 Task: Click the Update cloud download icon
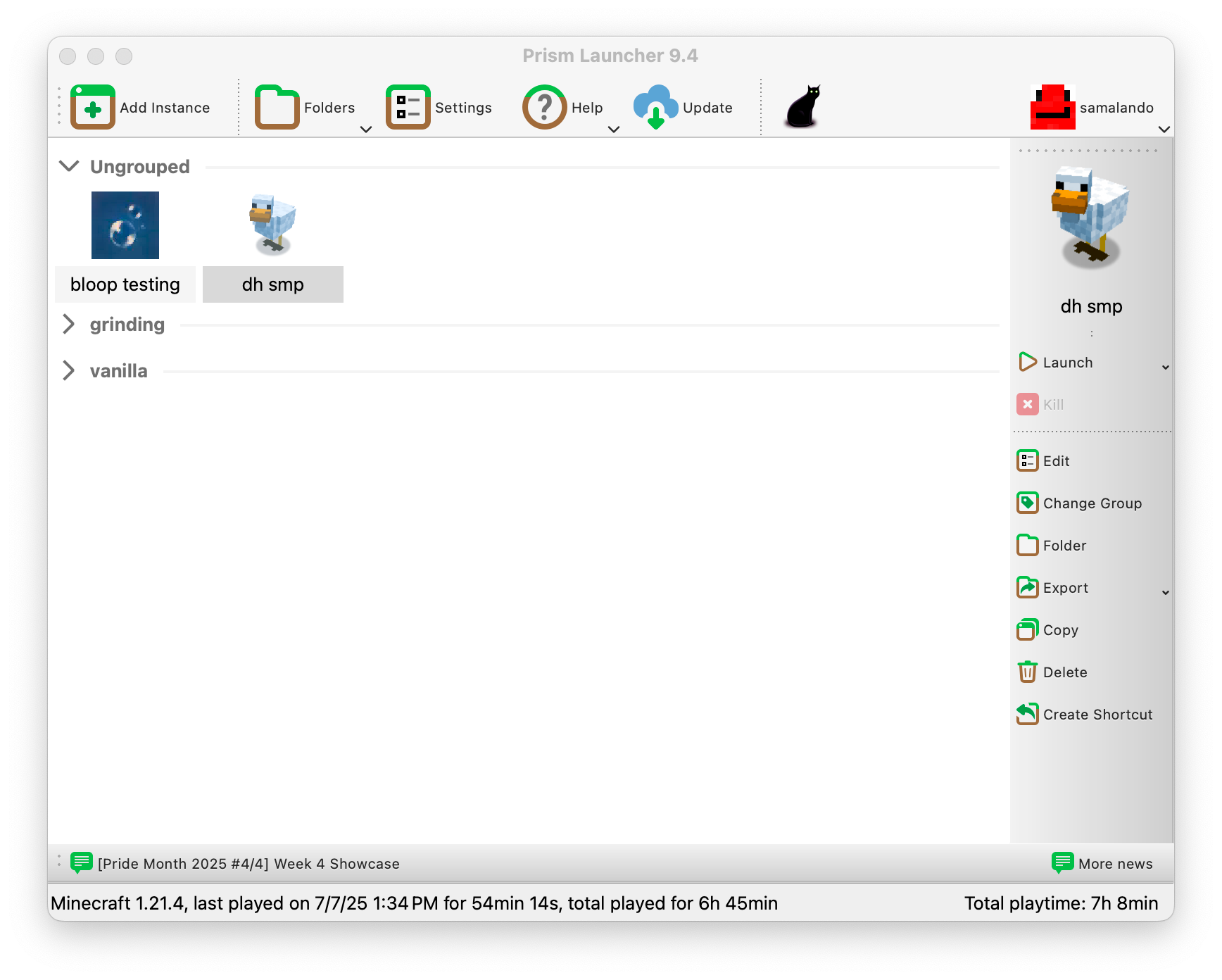point(656,107)
